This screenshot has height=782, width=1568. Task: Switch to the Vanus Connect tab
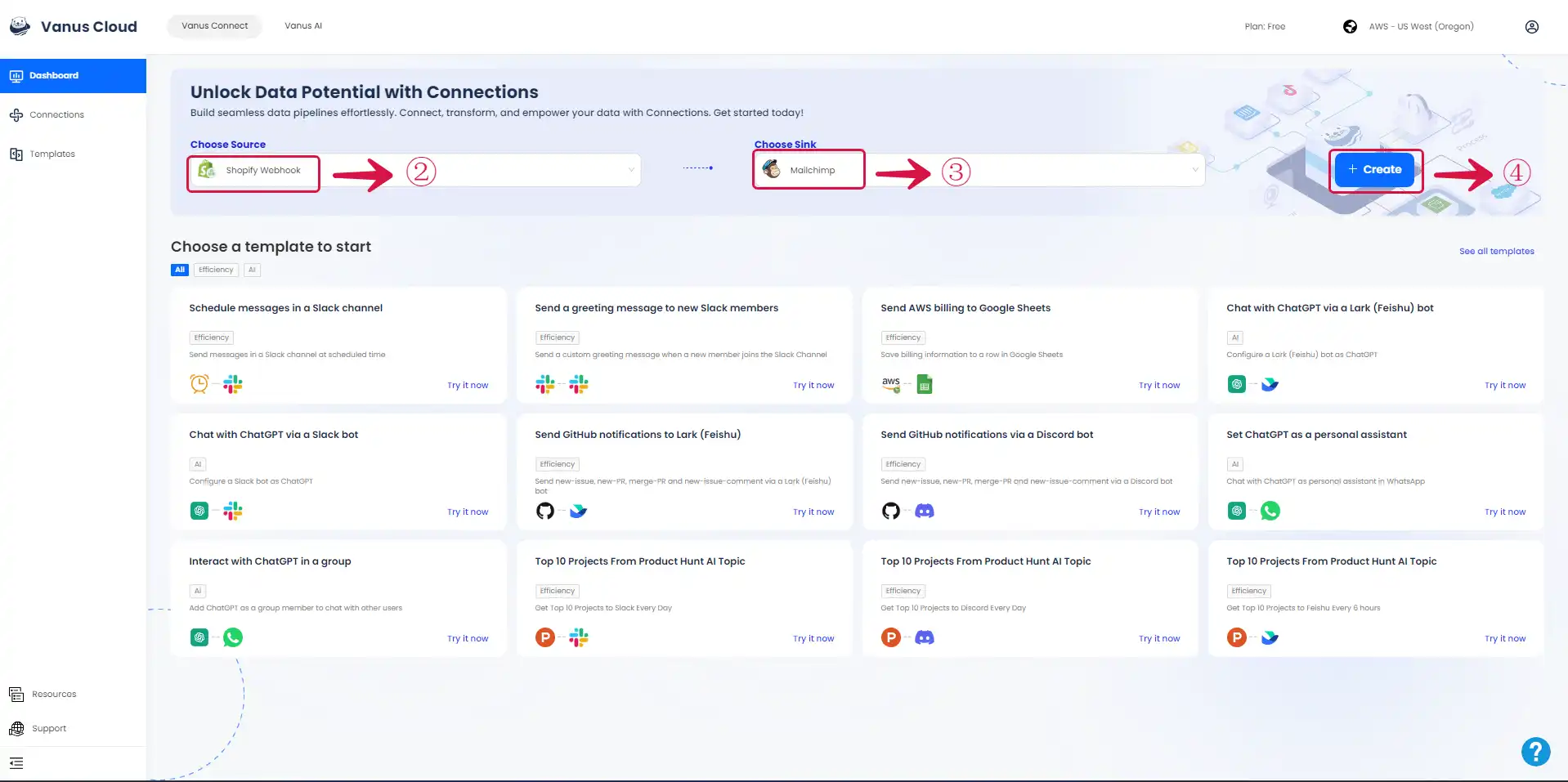[x=214, y=26]
